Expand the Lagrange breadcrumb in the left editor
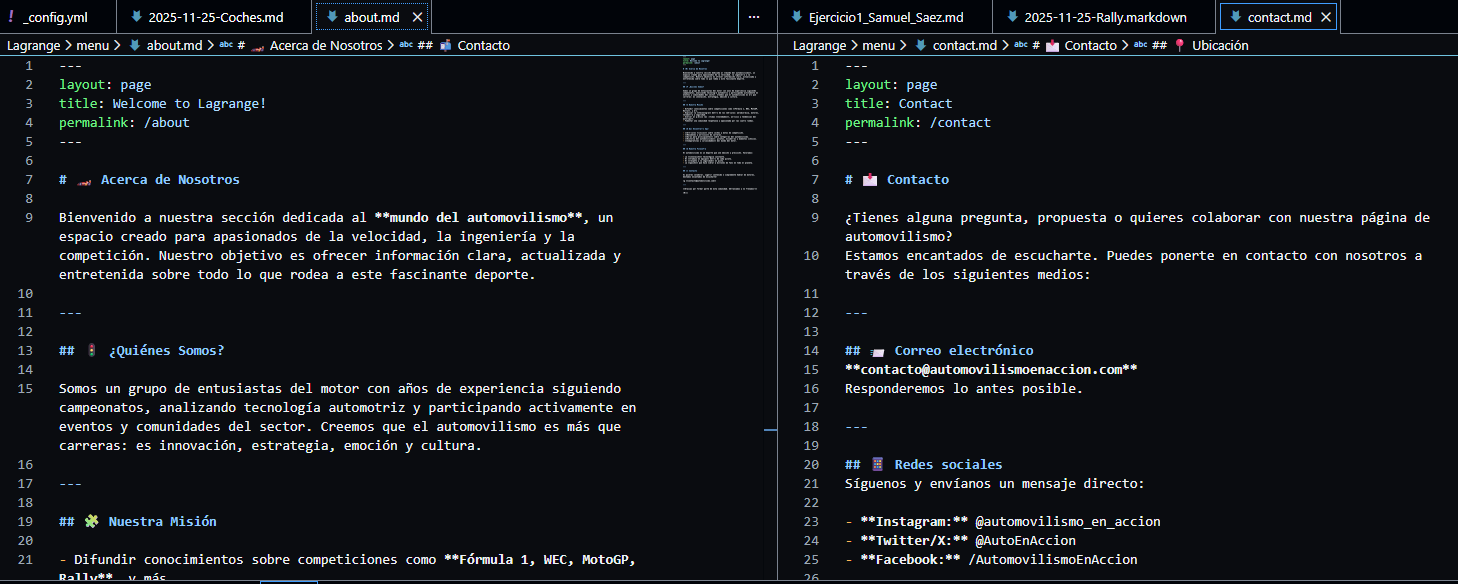Screen dimensions: 1458x584 33,45
